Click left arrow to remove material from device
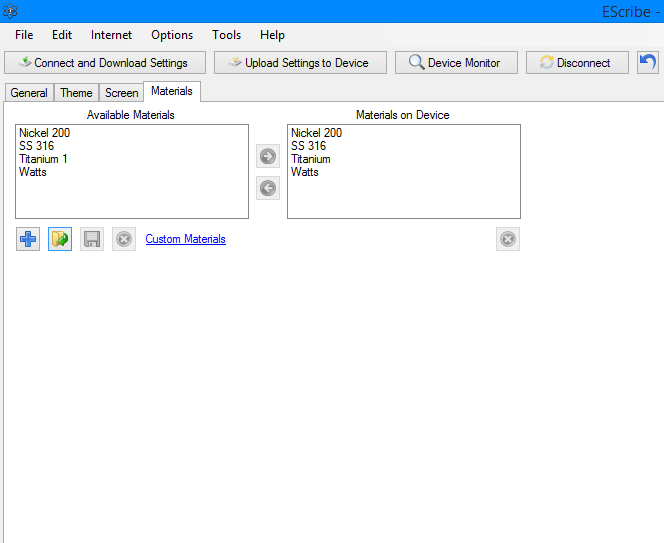This screenshot has height=543, width=664. [x=267, y=188]
